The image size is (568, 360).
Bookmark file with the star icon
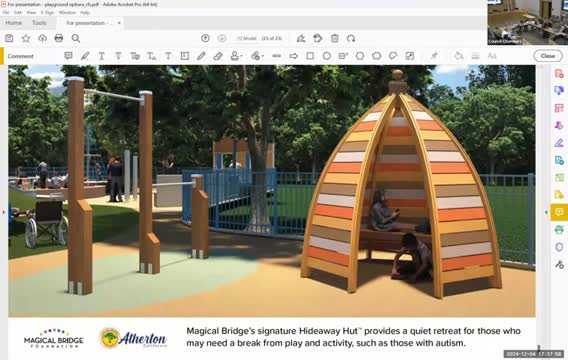coord(26,38)
